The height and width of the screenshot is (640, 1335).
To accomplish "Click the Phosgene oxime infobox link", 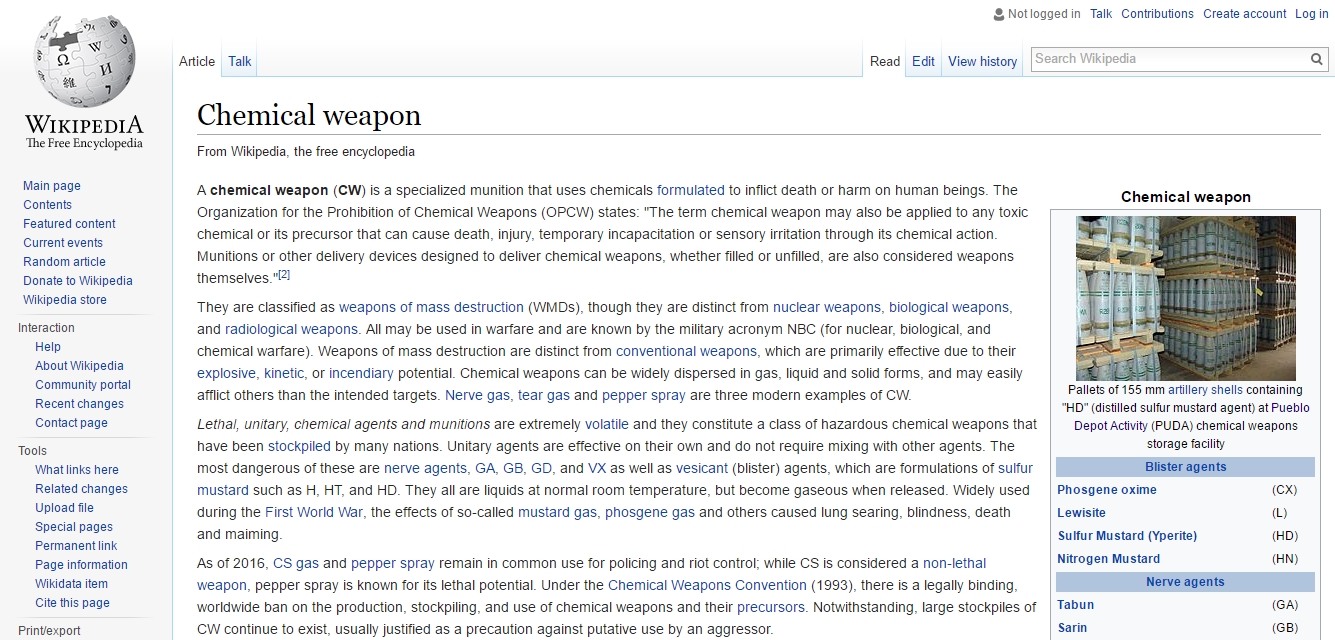I will [1106, 490].
